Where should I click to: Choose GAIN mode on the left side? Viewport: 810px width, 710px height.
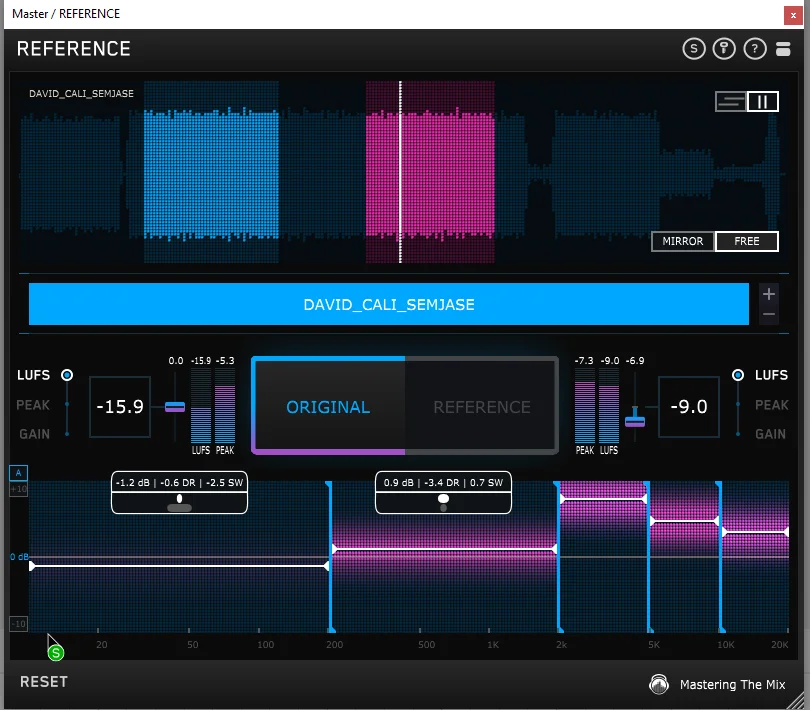(35, 434)
